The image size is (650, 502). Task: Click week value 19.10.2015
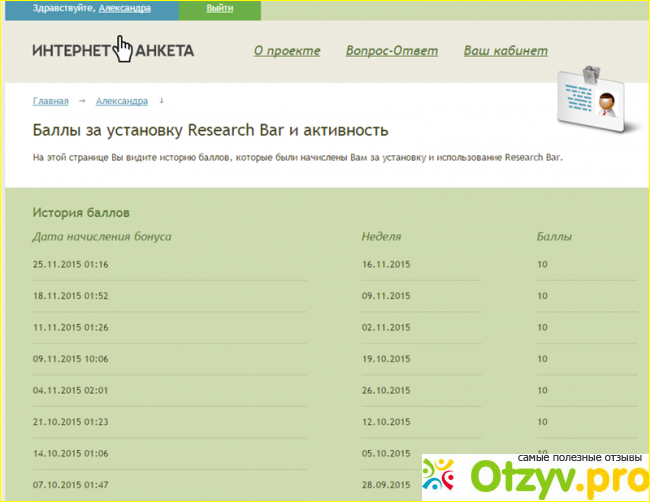[386, 359]
